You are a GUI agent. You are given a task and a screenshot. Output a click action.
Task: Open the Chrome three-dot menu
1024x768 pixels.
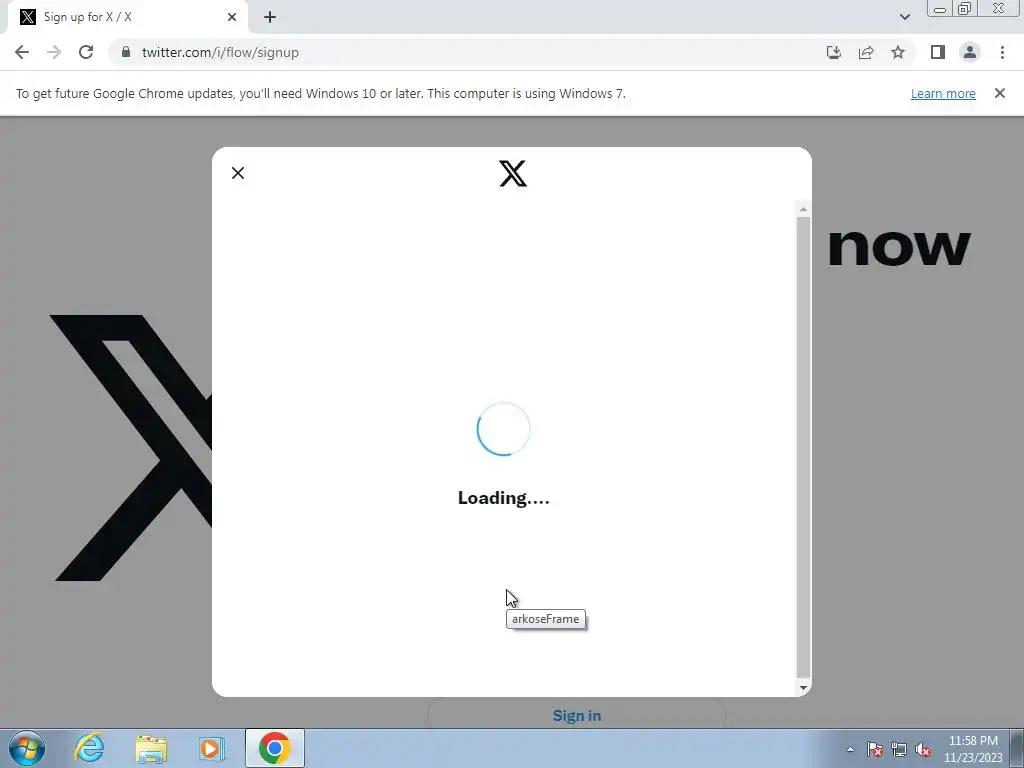[1002, 52]
